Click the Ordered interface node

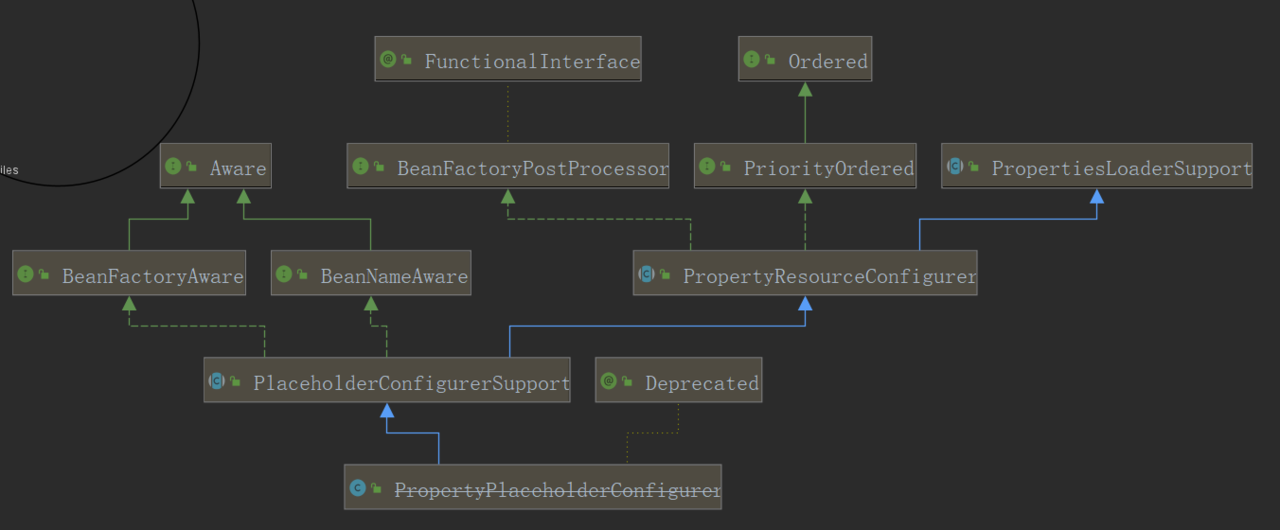coord(805,60)
